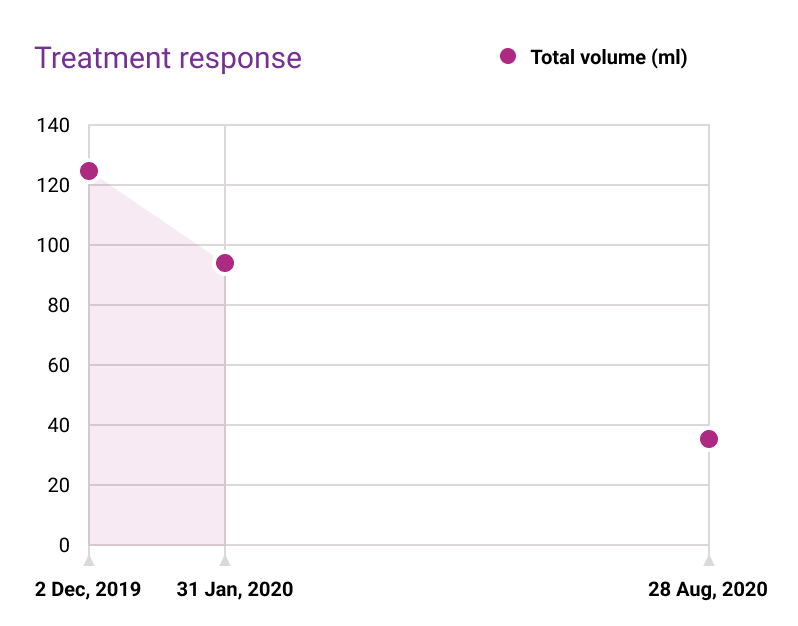This screenshot has height=626, width=798.
Task: Click the triangle marker under 28 Aug, 2020
Action: (x=709, y=560)
